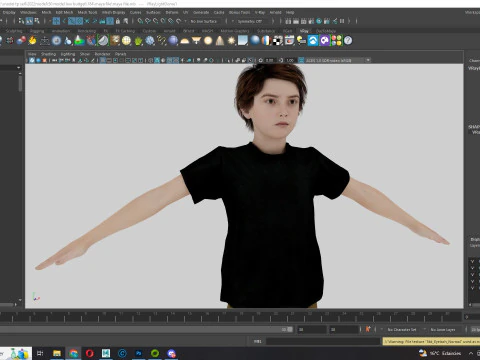
Task: Switch to the FX Caching shelf tab
Action: click(125, 31)
